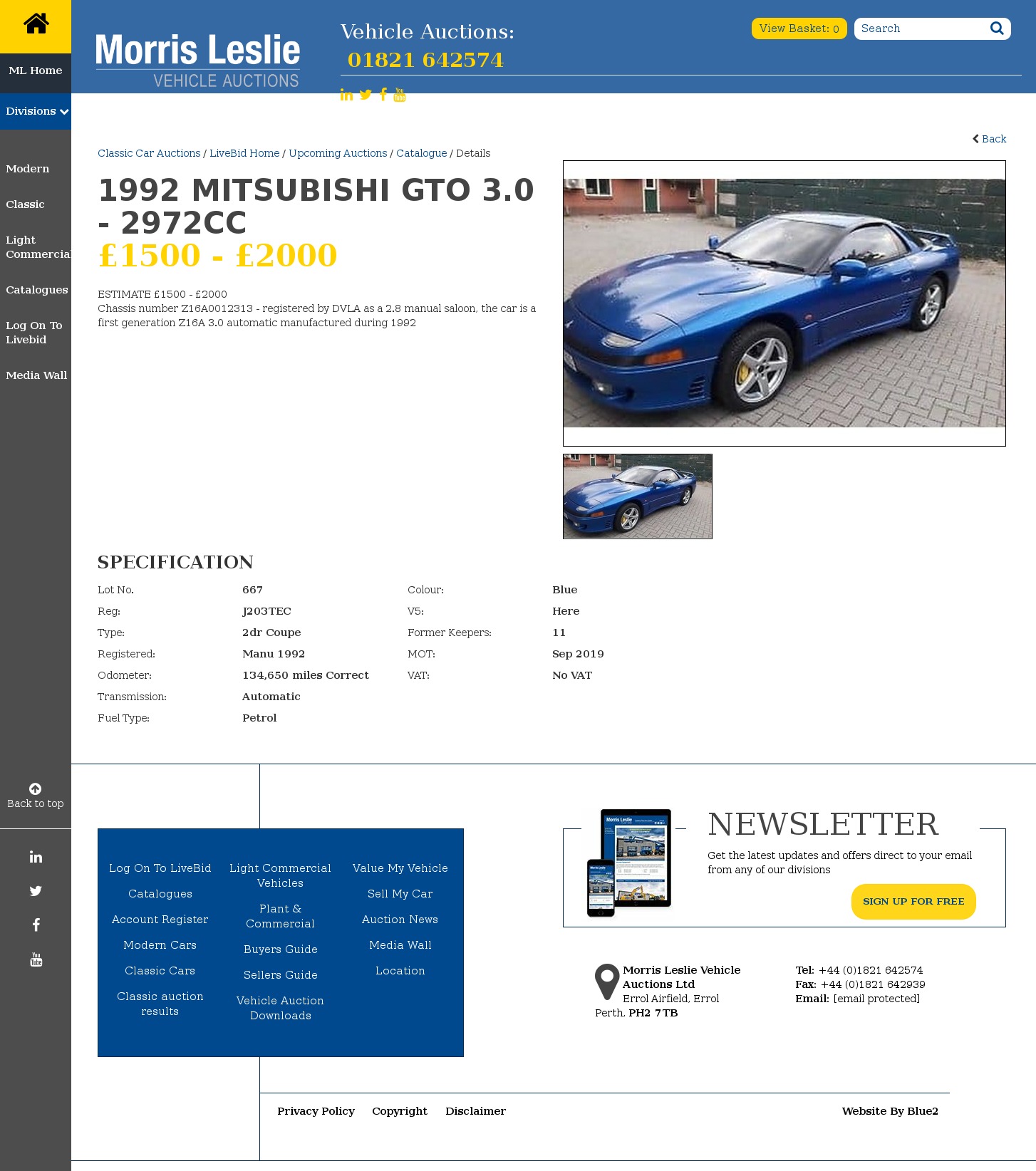1036x1171 pixels.
Task: Click the Back to top arrow icon
Action: (35, 789)
